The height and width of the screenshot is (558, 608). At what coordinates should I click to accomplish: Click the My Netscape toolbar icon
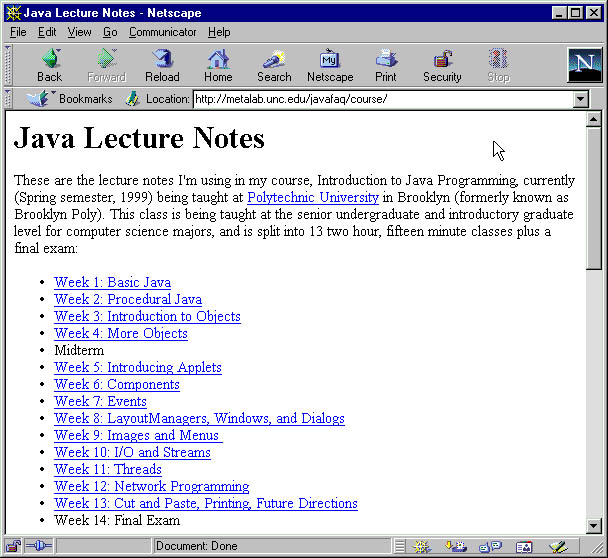click(330, 65)
